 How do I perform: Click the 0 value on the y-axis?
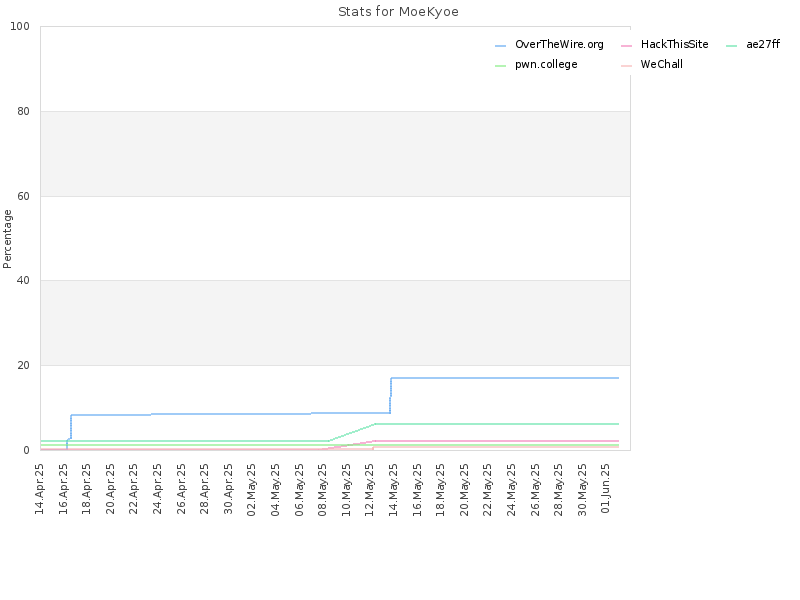[x=27, y=451]
